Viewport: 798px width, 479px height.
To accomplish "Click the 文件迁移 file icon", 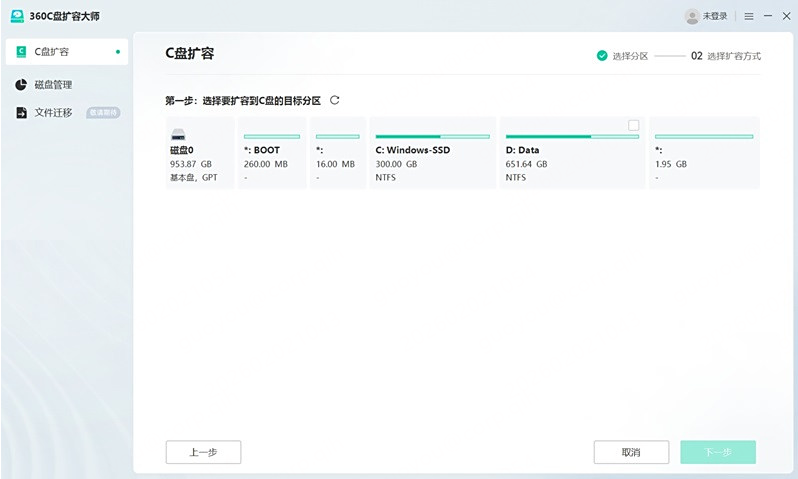I will click(x=21, y=112).
